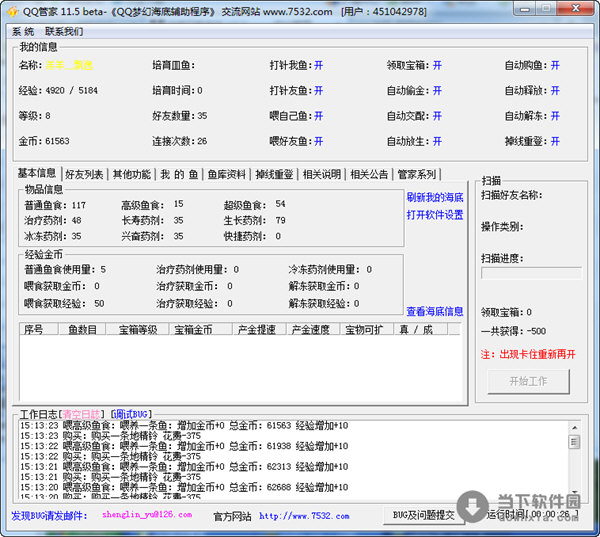Toggle 喂自己鱼 switch
600x537 pixels.
[x=319, y=116]
